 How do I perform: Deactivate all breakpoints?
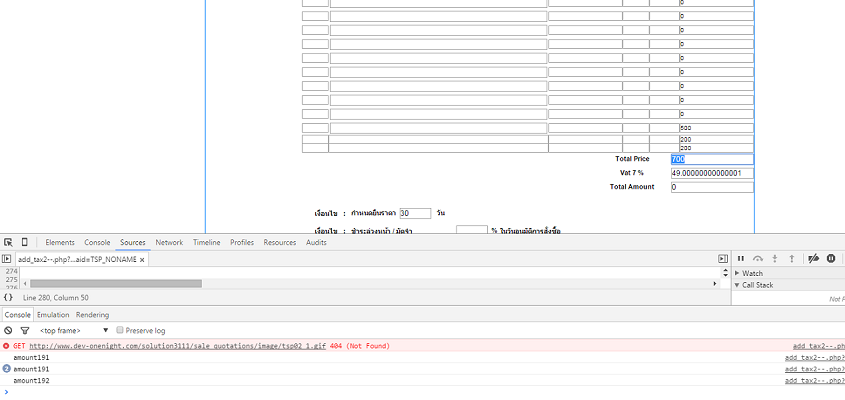[x=814, y=259]
